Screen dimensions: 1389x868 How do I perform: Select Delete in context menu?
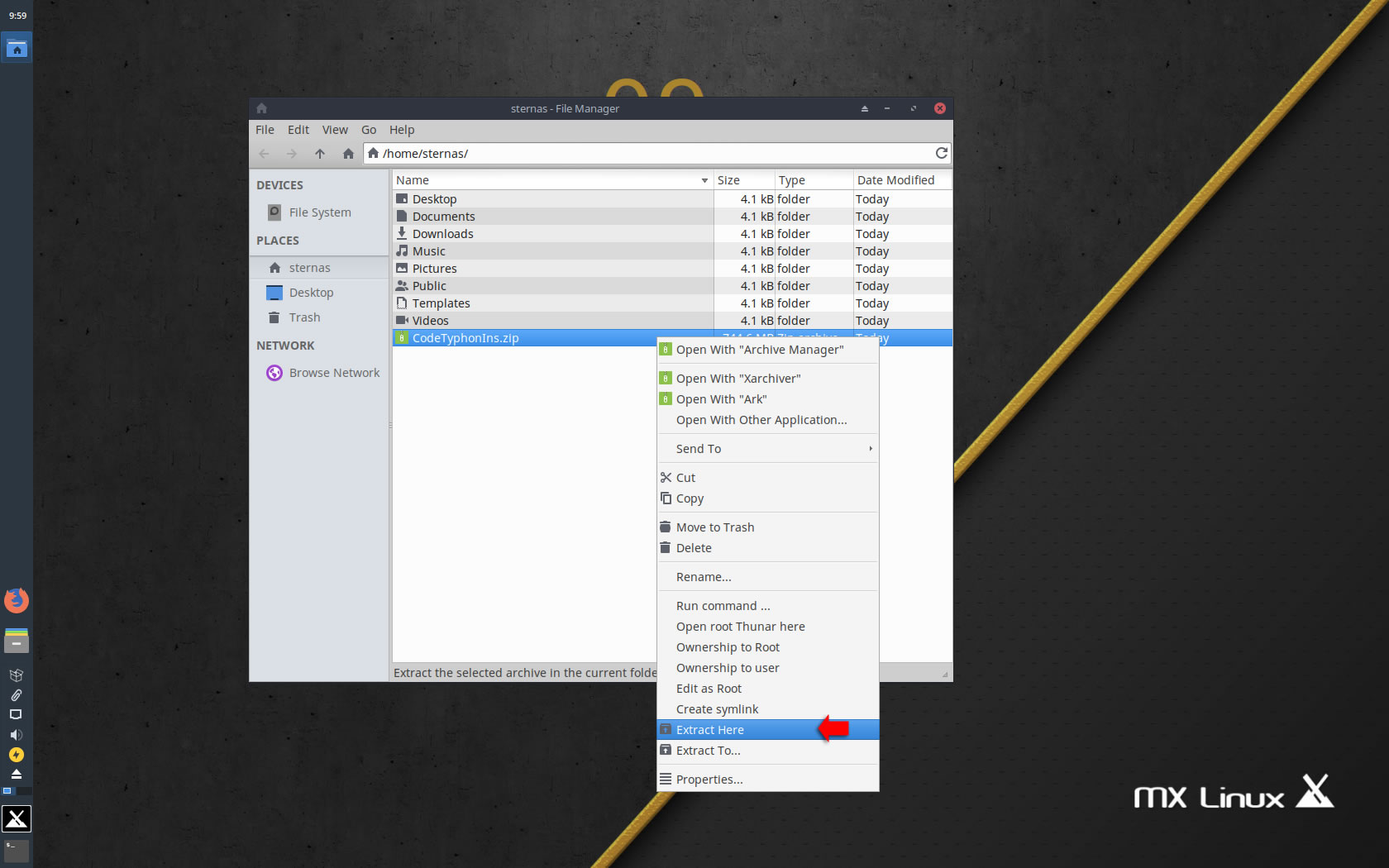(767, 548)
